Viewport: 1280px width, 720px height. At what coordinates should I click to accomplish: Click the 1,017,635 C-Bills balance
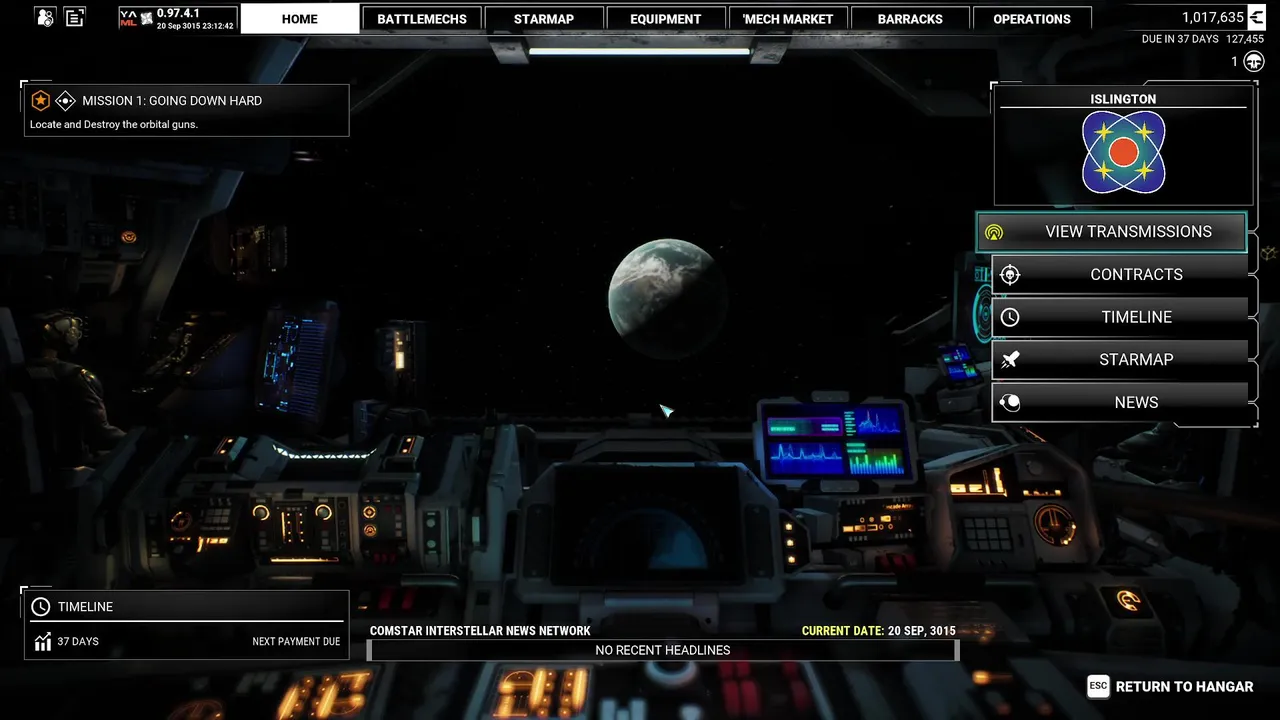coord(1212,17)
